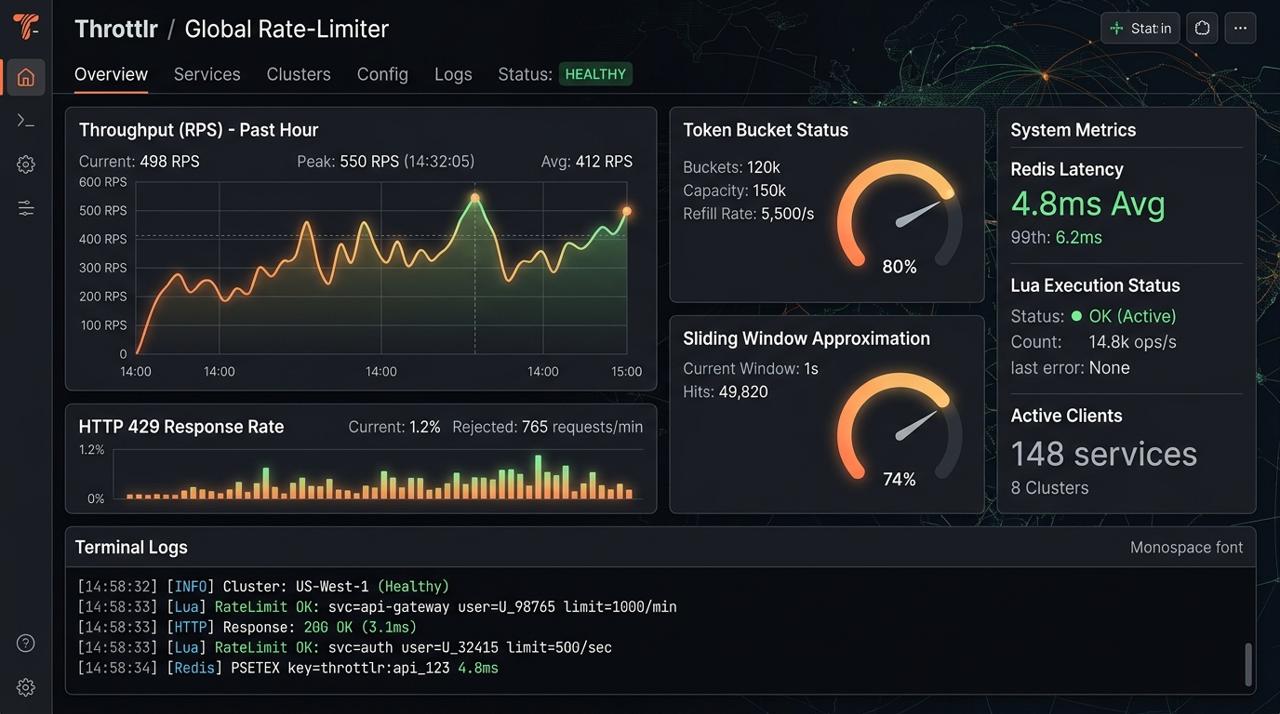Go to the Logs tab

453,75
